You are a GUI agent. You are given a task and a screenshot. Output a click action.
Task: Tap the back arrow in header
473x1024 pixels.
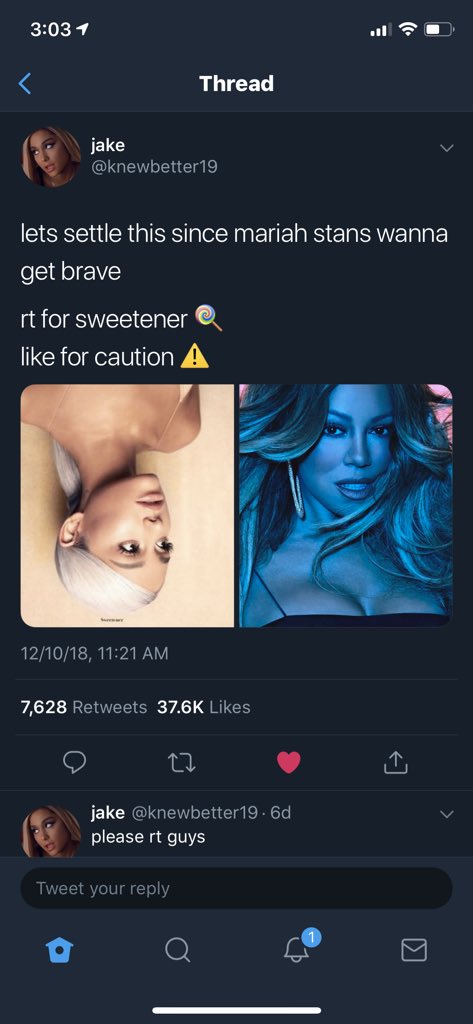24,84
